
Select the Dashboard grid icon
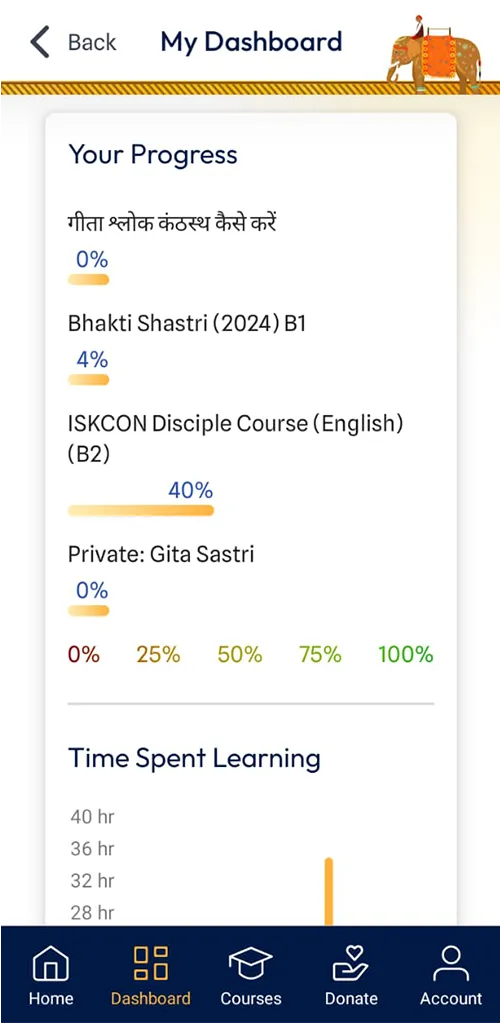point(151,963)
